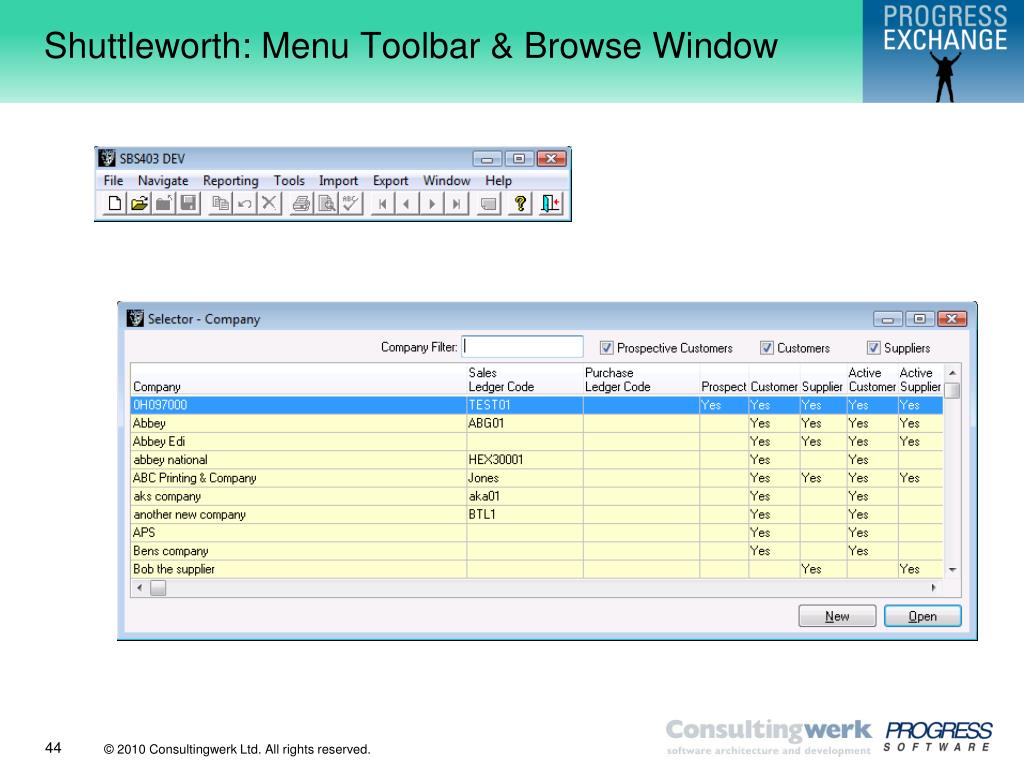Click the SBS403 DEV window app icon
Viewport: 1024px width, 768px height.
[x=107, y=158]
